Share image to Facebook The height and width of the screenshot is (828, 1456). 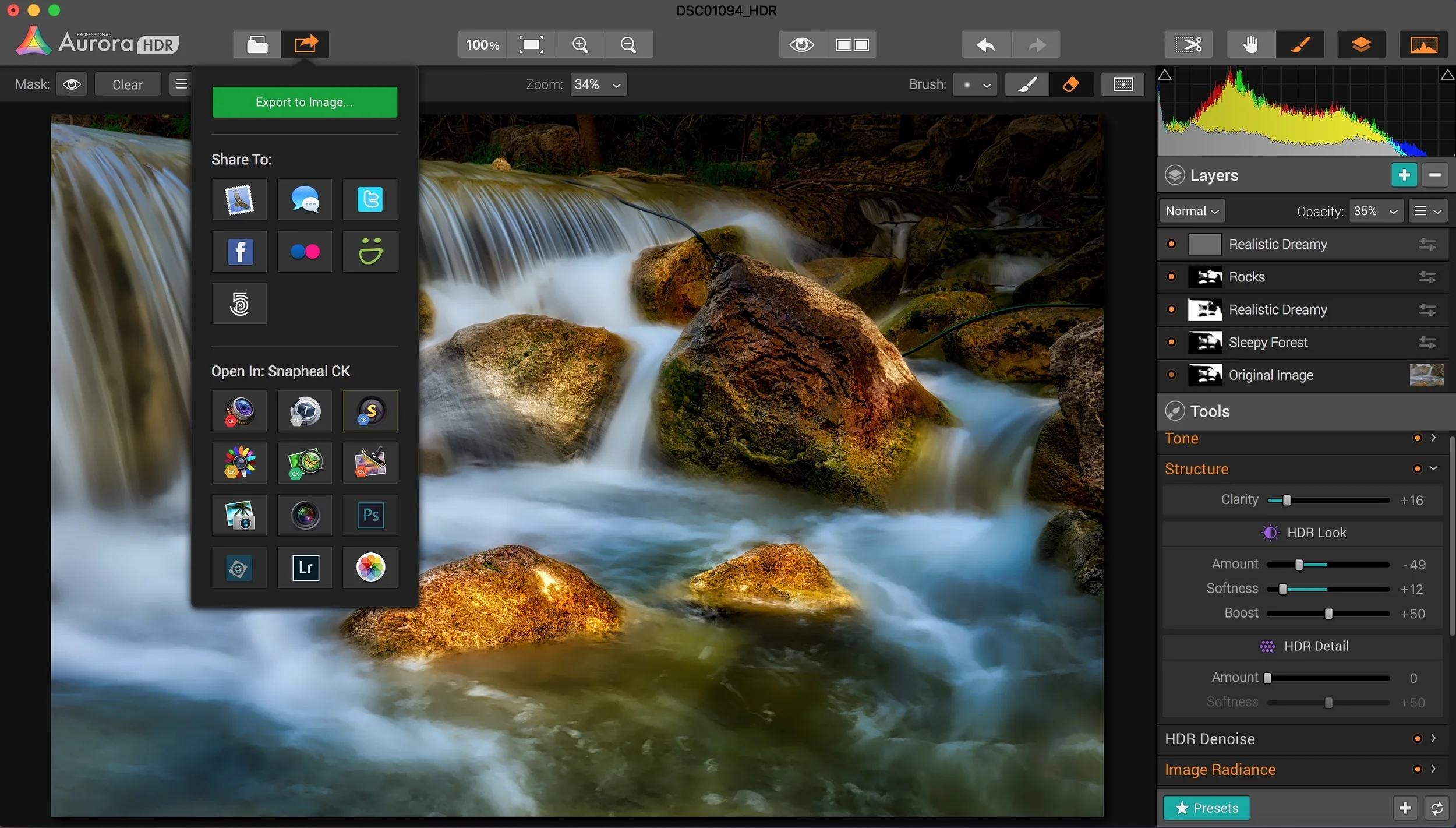click(239, 252)
